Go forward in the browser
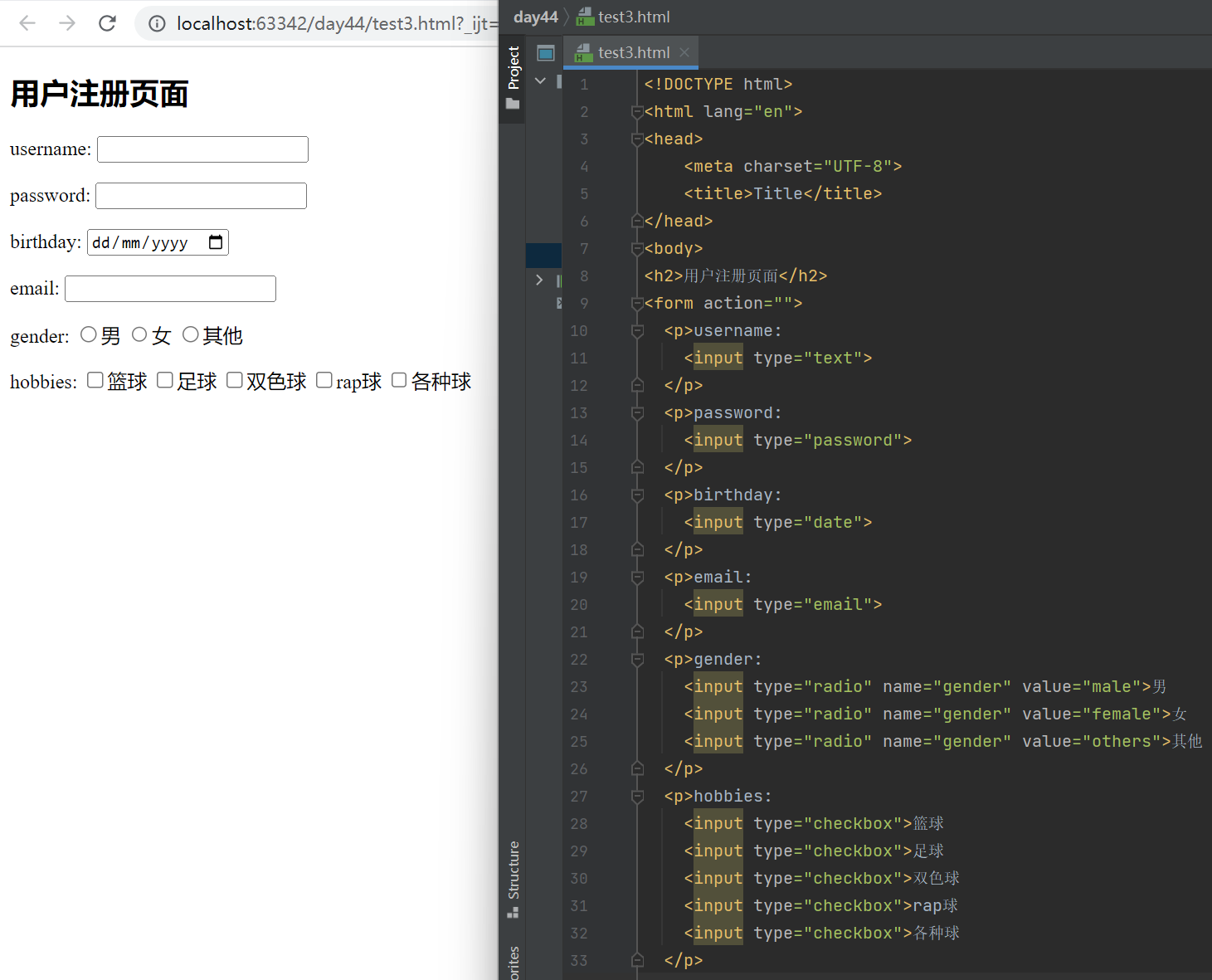Viewport: 1212px width, 980px height. (67, 23)
